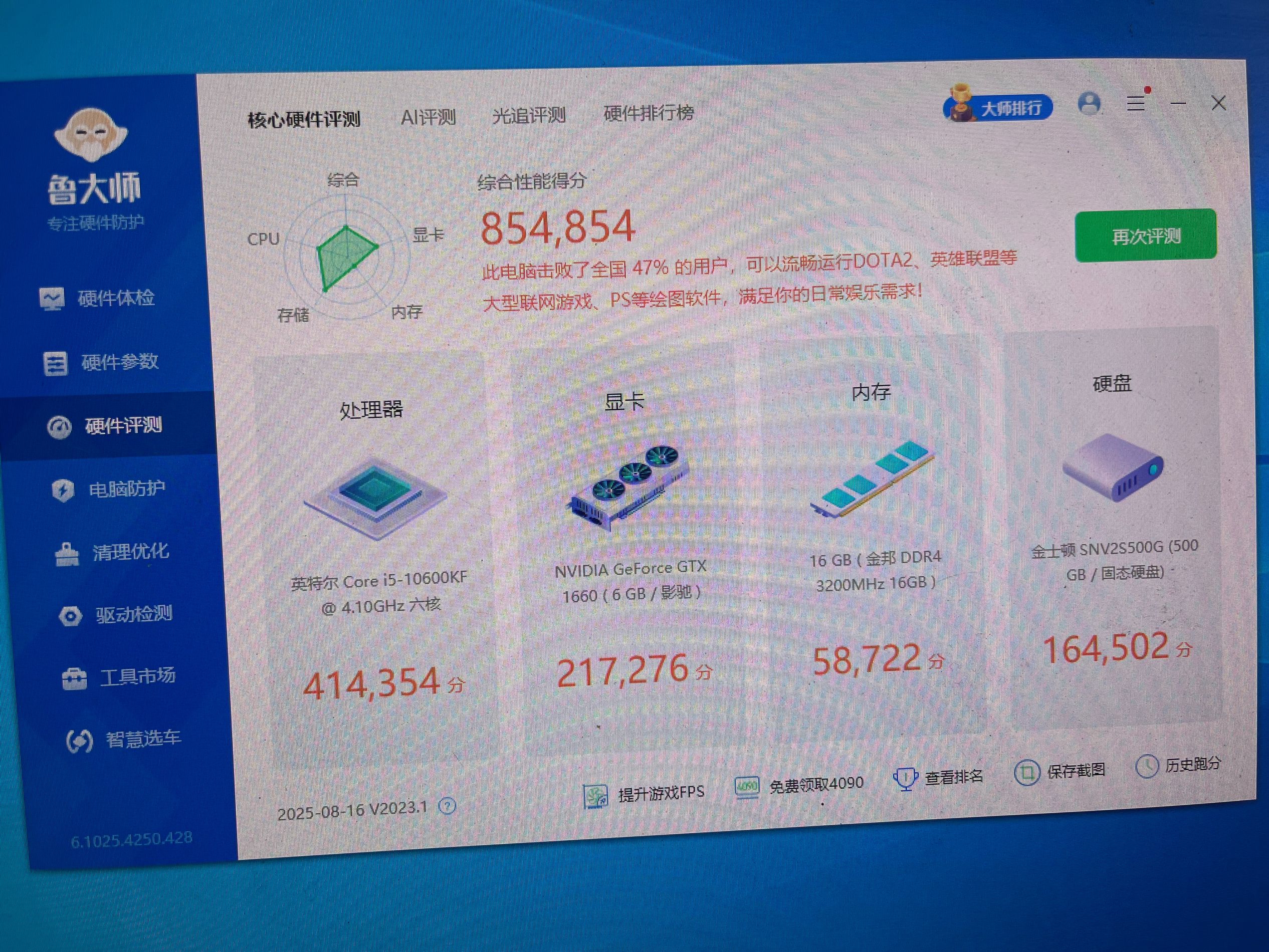
Task: Click the 处理器 card heading
Action: coord(371,409)
